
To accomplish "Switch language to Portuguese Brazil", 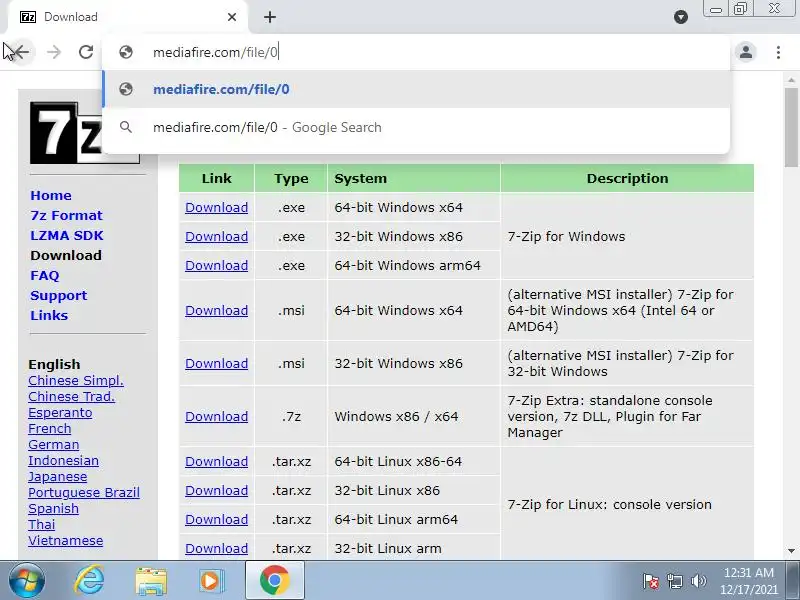I will (x=84, y=493).
